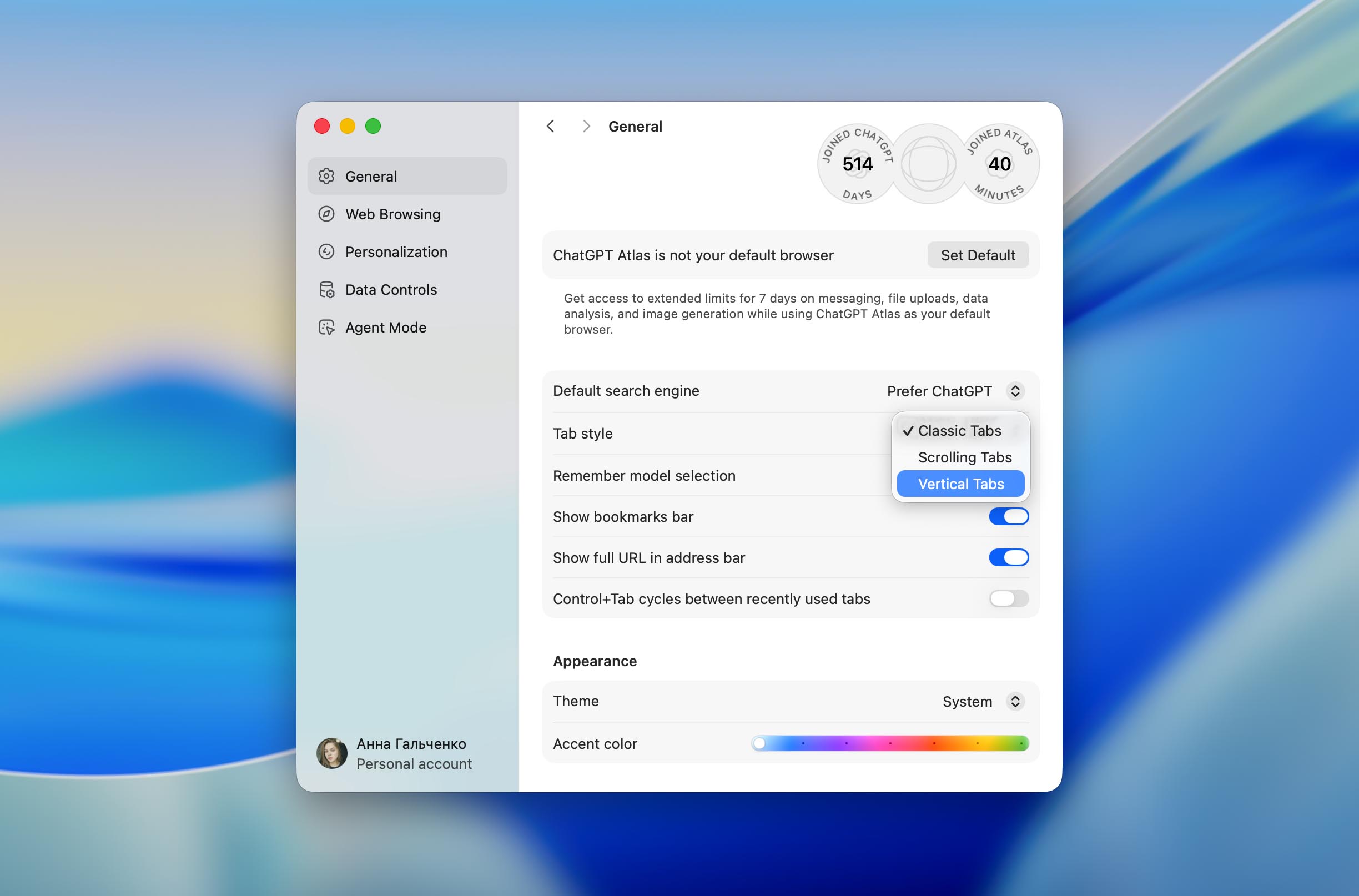This screenshot has height=896, width=1359.
Task: Click the forward navigation arrow
Action: [x=586, y=125]
